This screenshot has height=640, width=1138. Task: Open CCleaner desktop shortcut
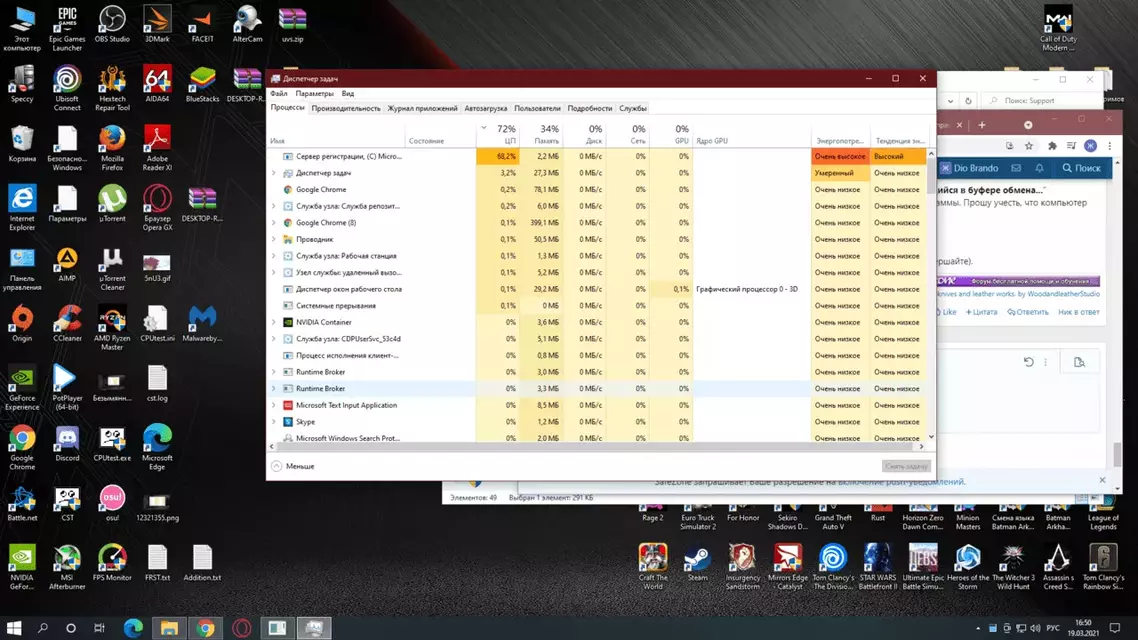(67, 324)
